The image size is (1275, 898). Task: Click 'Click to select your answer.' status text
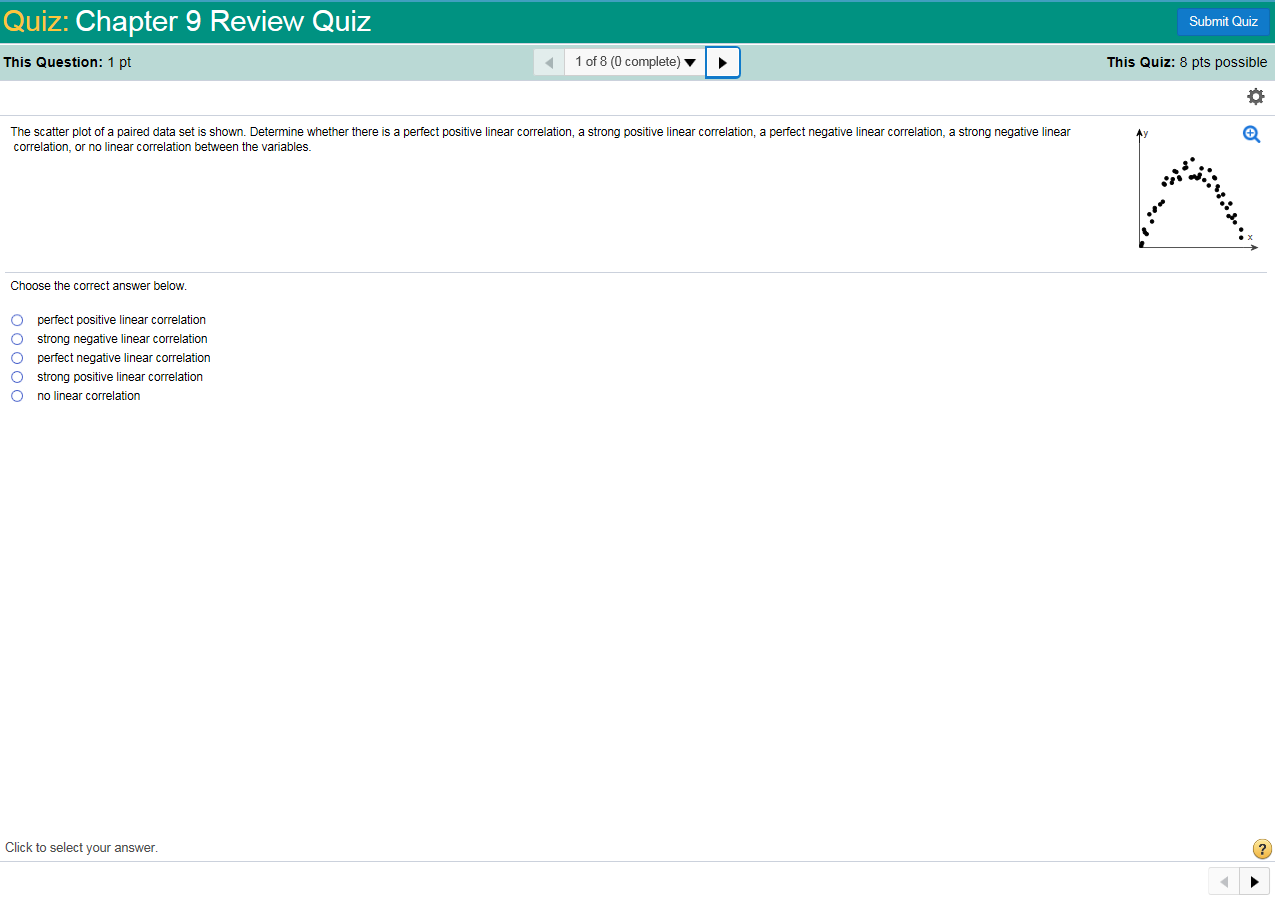click(x=82, y=848)
